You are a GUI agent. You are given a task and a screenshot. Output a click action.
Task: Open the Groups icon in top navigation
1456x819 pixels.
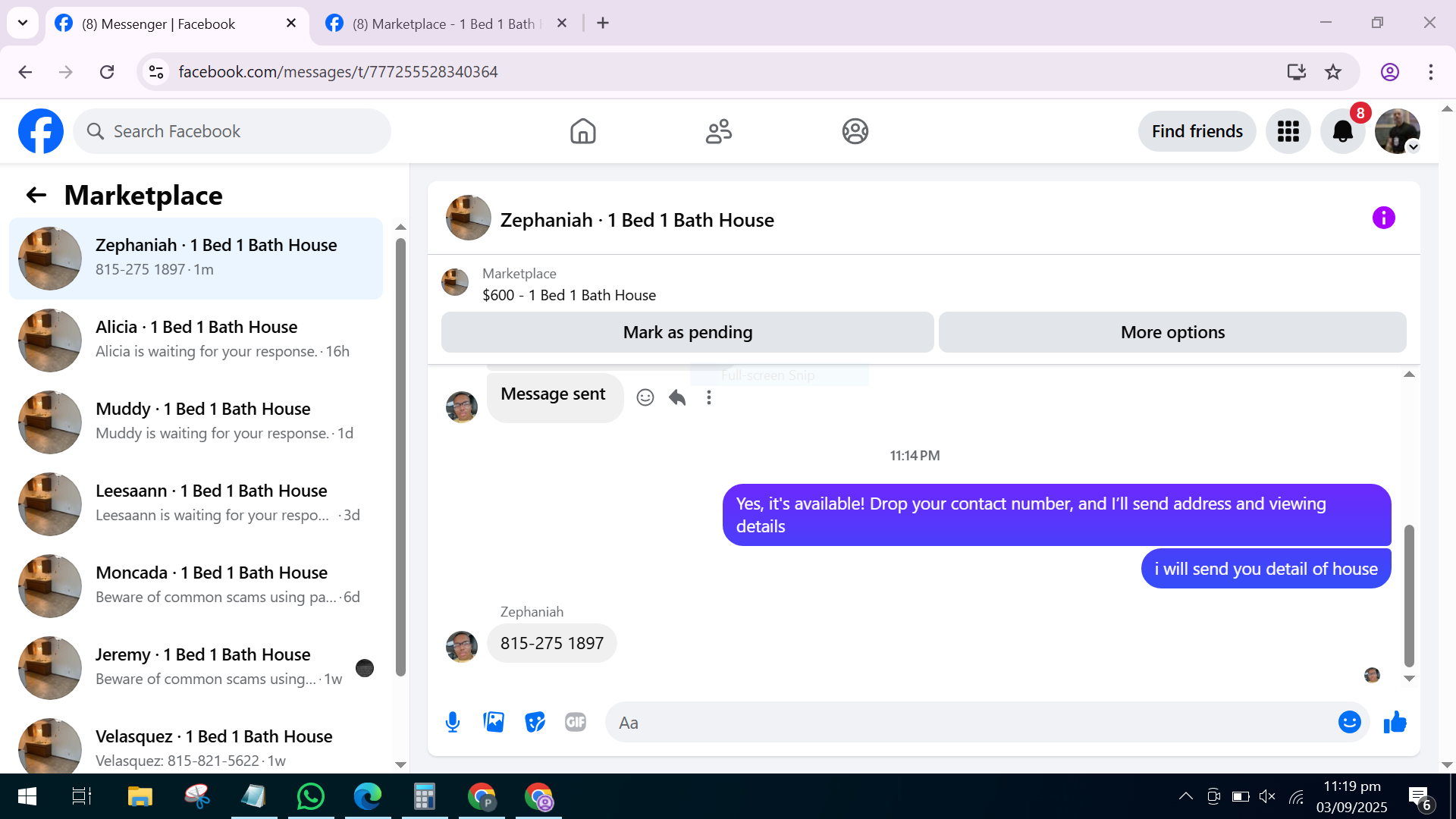855,131
